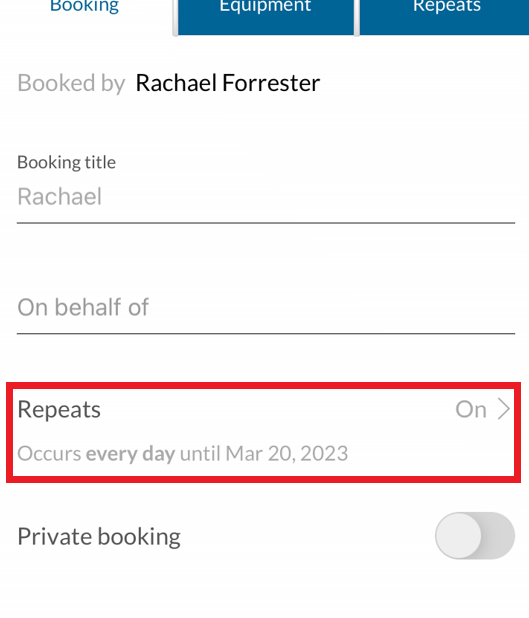Image resolution: width=529 pixels, height=618 pixels.
Task: Open the Equipment tab
Action: 266,16
